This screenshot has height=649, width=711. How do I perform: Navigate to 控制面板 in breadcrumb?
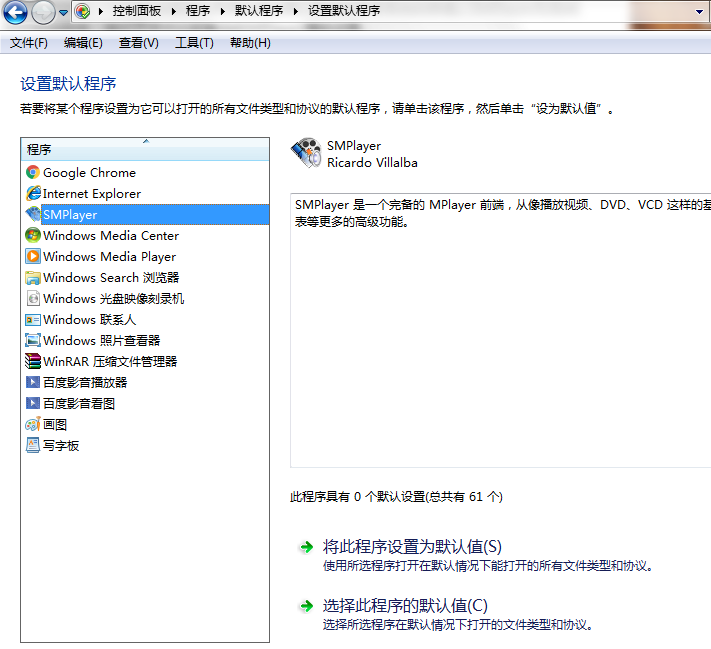point(136,11)
